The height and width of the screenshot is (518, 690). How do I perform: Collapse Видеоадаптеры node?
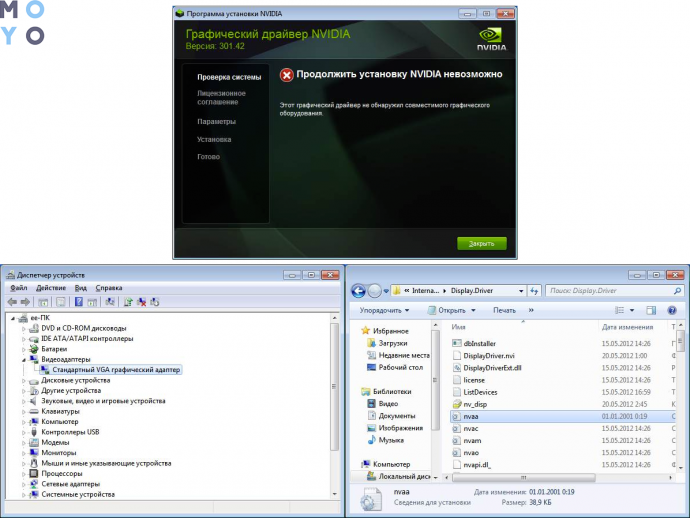pyautogui.click(x=24, y=360)
